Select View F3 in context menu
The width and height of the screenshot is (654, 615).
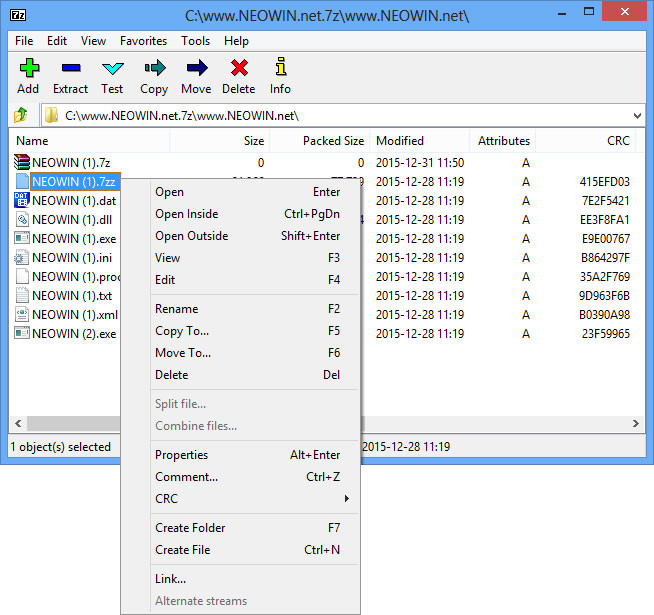[247, 258]
